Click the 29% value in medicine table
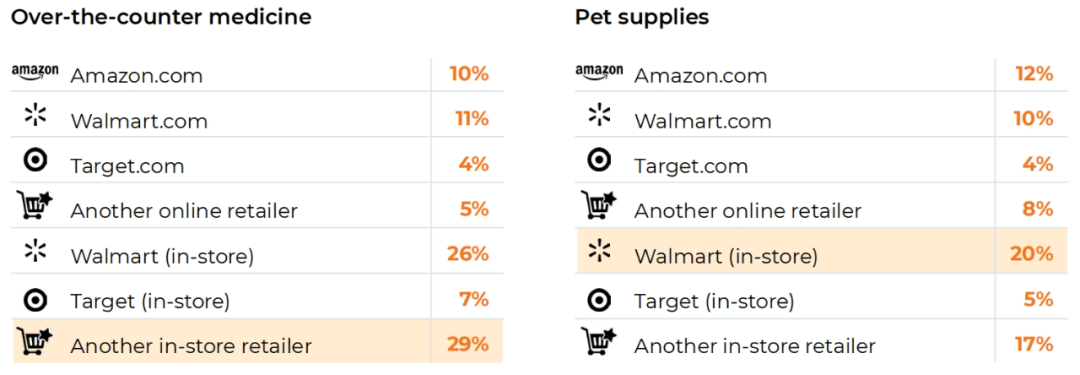The width and height of the screenshot is (1080, 375). [468, 343]
